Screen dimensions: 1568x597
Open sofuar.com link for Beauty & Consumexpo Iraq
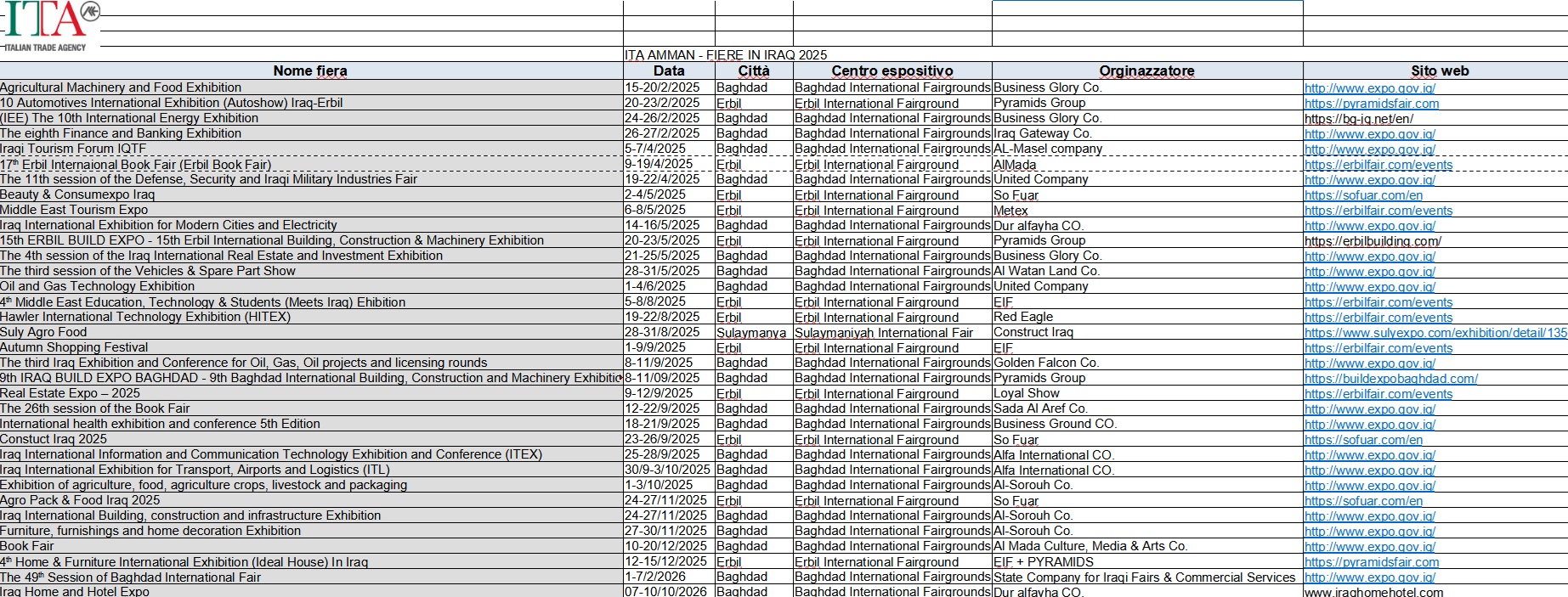[x=1363, y=195]
